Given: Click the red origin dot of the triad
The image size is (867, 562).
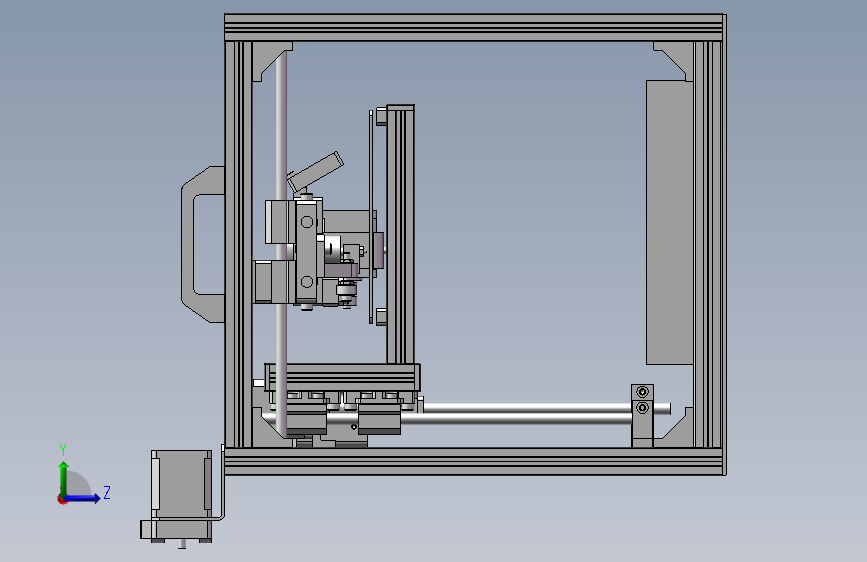Looking at the screenshot, I should click(x=62, y=499).
